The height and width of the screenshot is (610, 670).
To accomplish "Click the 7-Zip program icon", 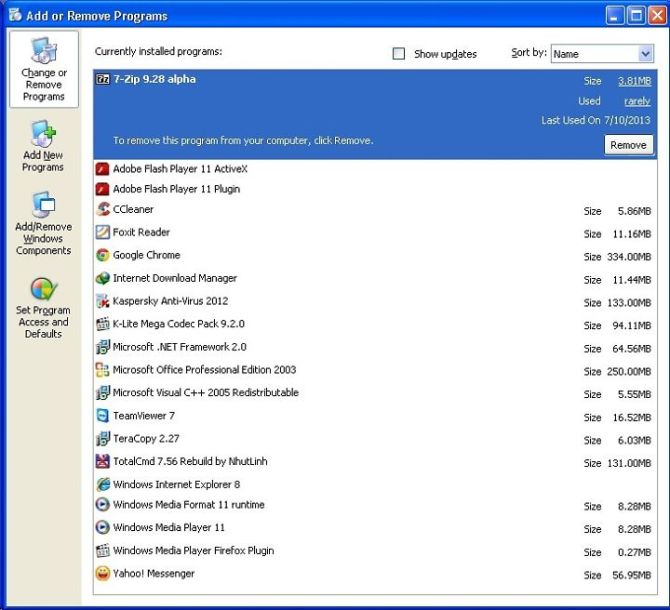I will click(x=103, y=79).
